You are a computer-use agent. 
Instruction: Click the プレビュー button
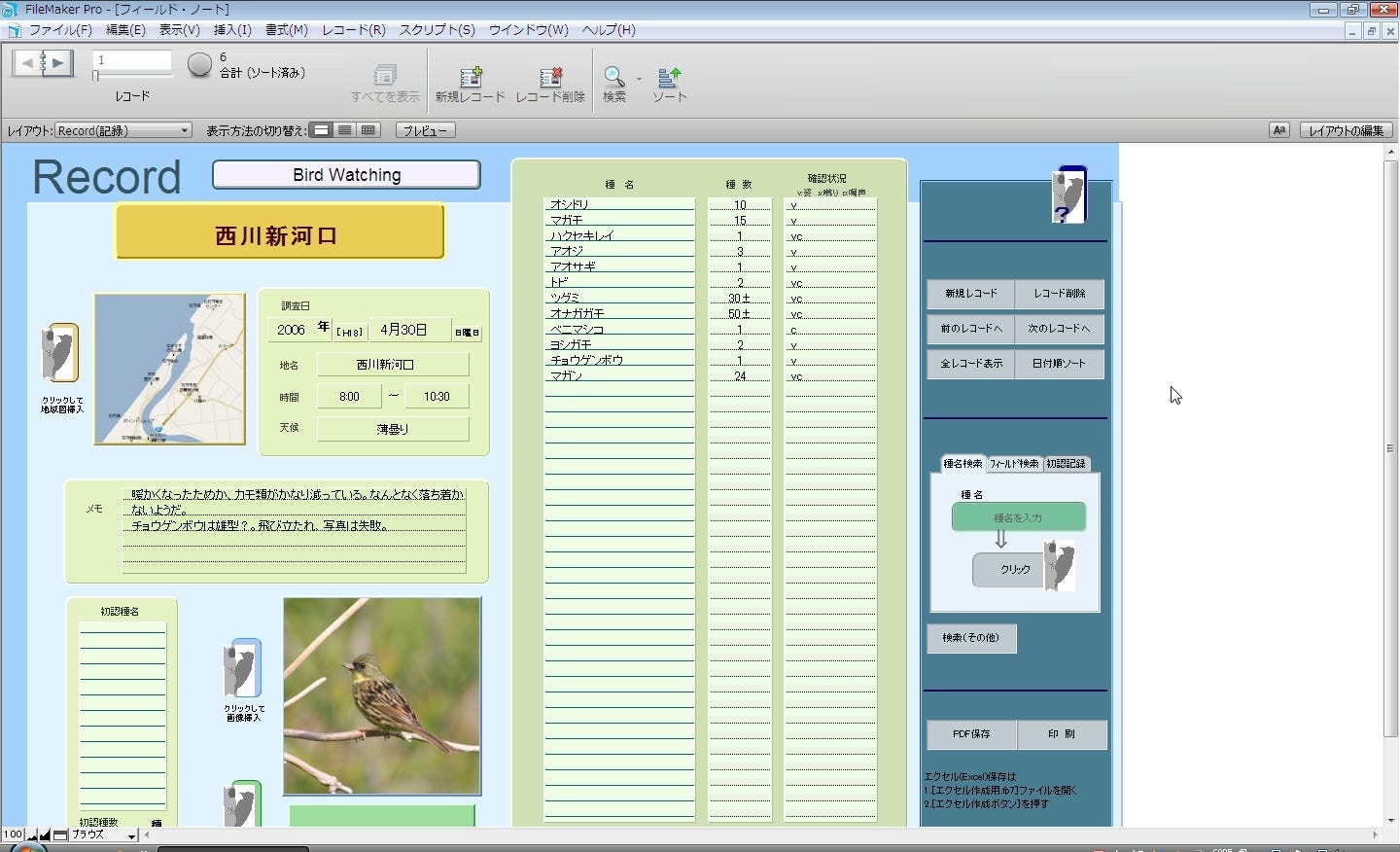pos(425,130)
